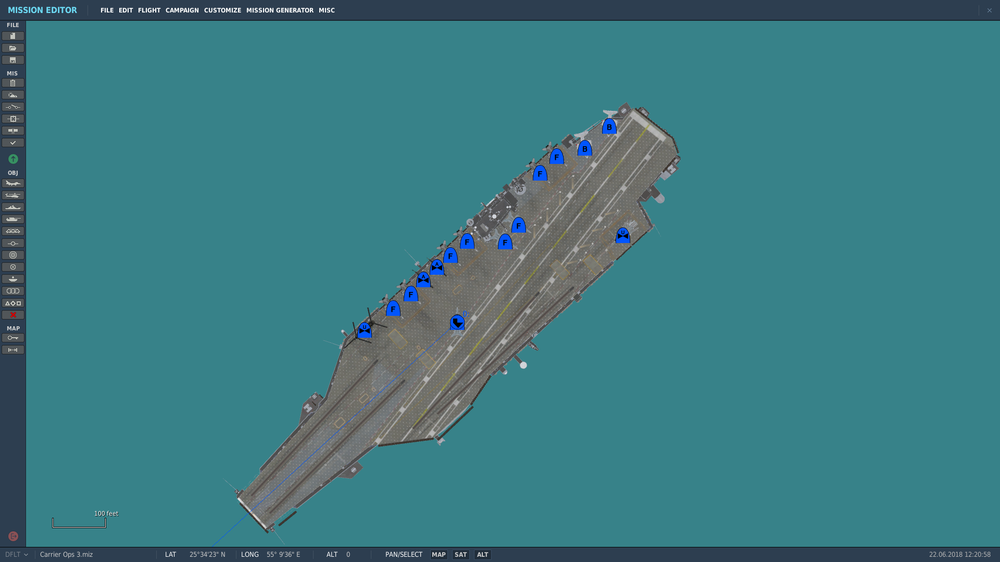Click the longitude value 55° 9'36" E
The width and height of the screenshot is (1000, 562).
(283, 554)
